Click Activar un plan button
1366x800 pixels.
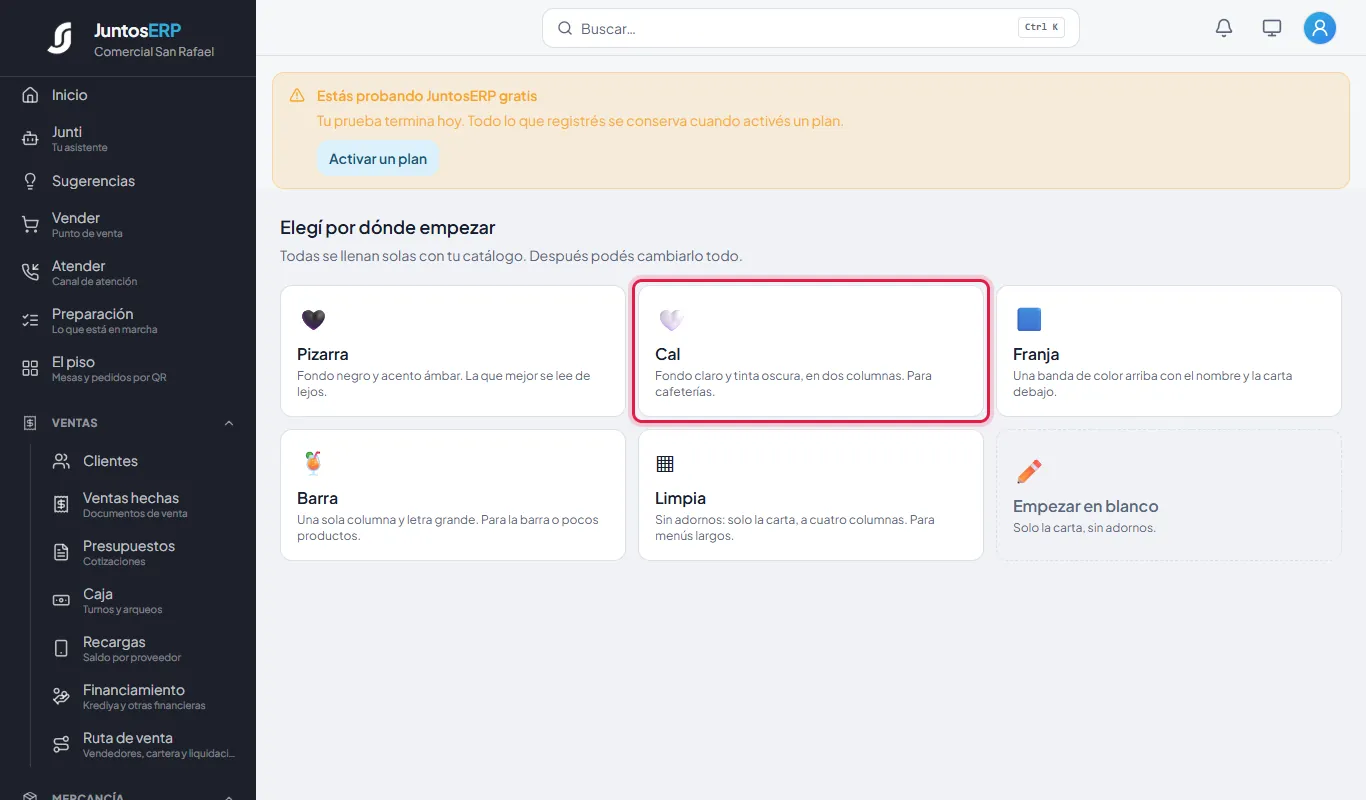click(378, 159)
